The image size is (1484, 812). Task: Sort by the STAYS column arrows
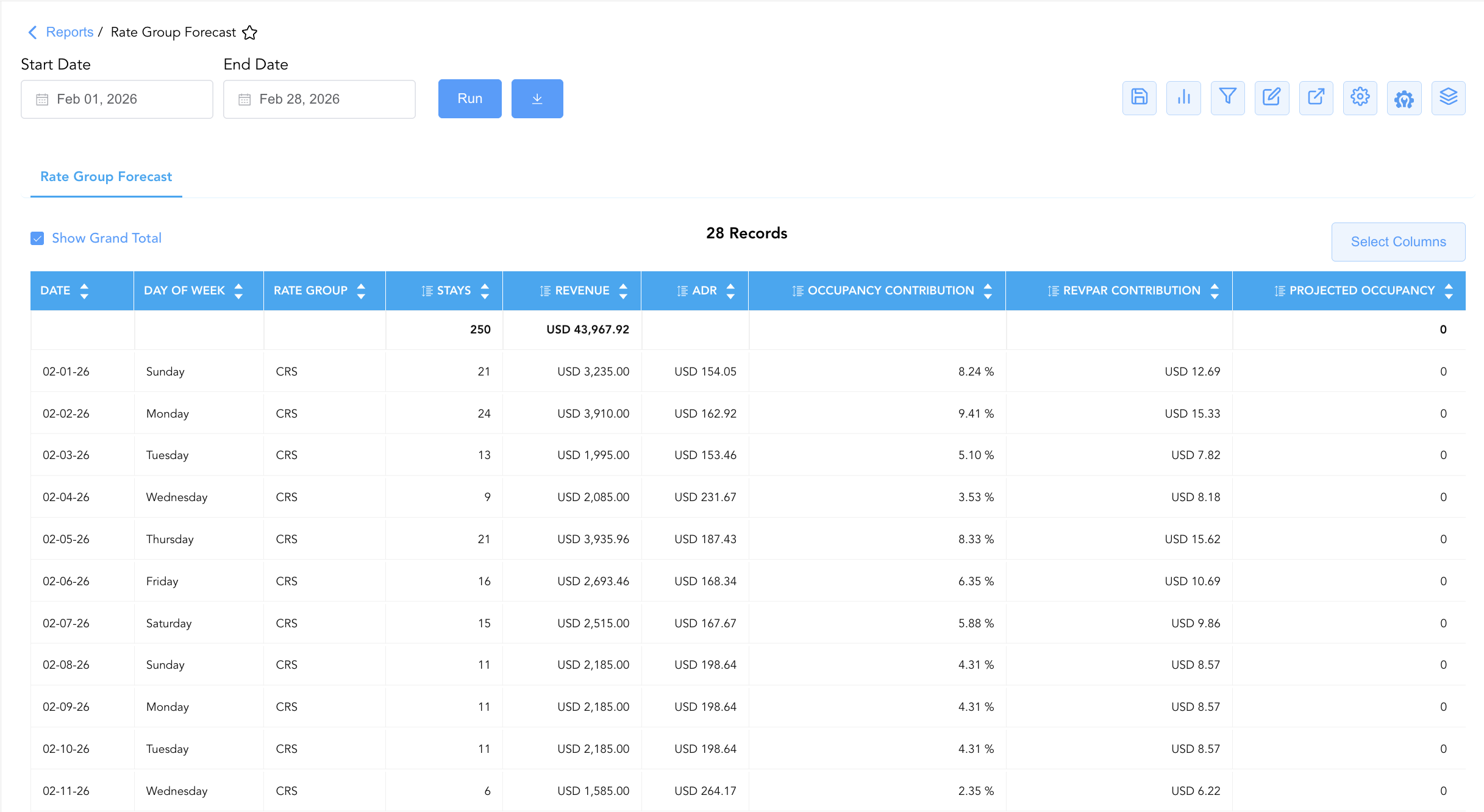click(485, 291)
